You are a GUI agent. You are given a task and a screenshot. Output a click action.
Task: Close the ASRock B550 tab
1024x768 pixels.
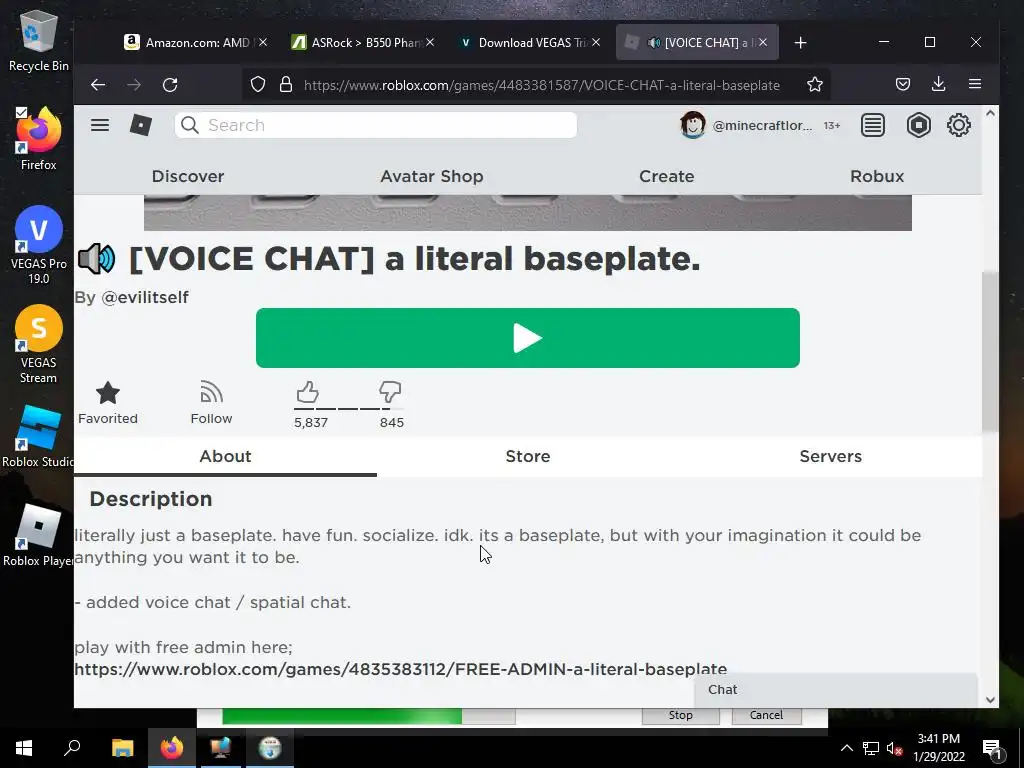(430, 42)
